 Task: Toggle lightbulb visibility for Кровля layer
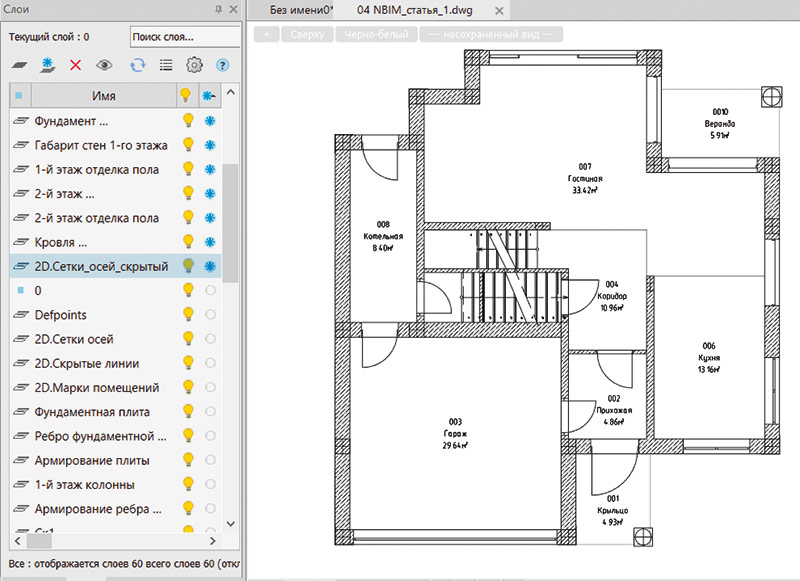click(x=186, y=242)
